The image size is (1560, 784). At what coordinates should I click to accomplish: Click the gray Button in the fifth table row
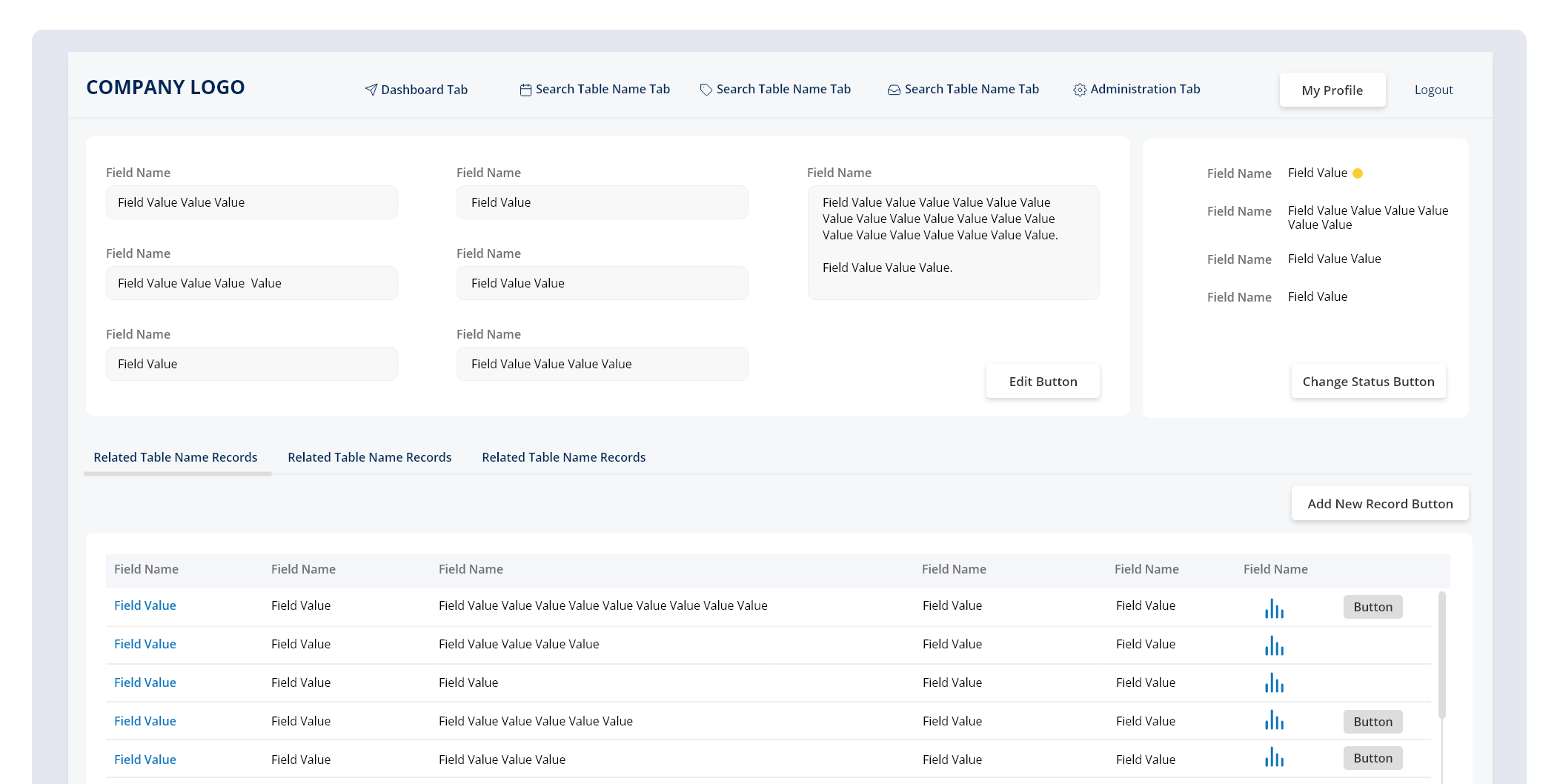tap(1373, 758)
